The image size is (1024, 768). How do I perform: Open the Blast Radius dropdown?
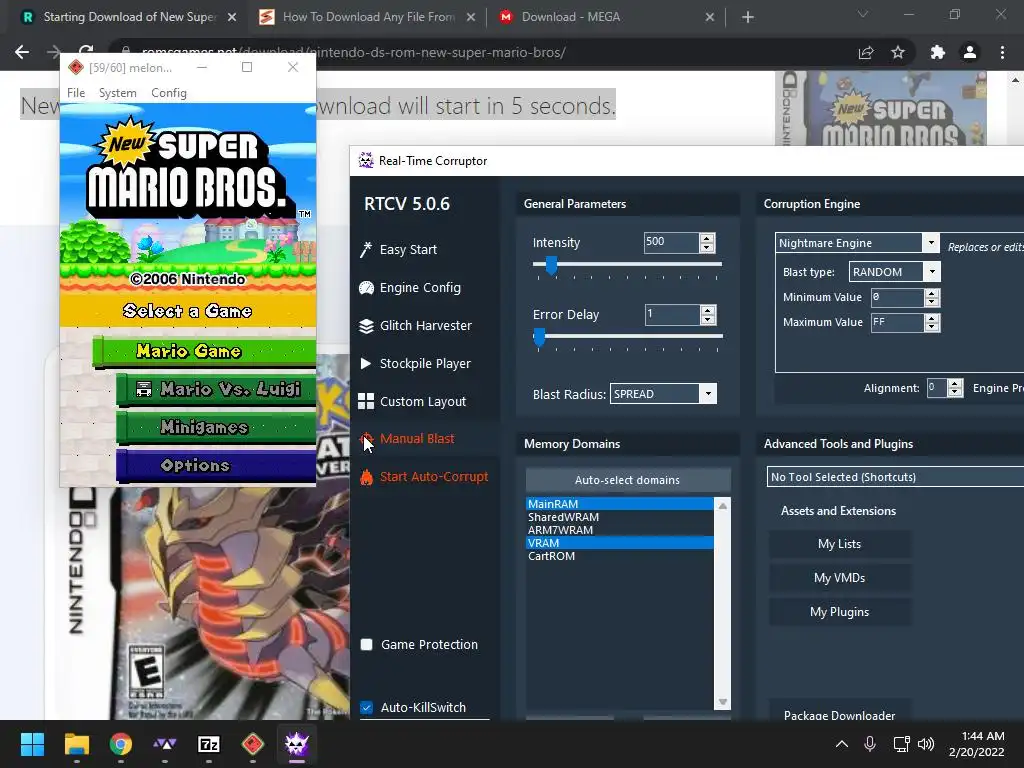tap(708, 394)
